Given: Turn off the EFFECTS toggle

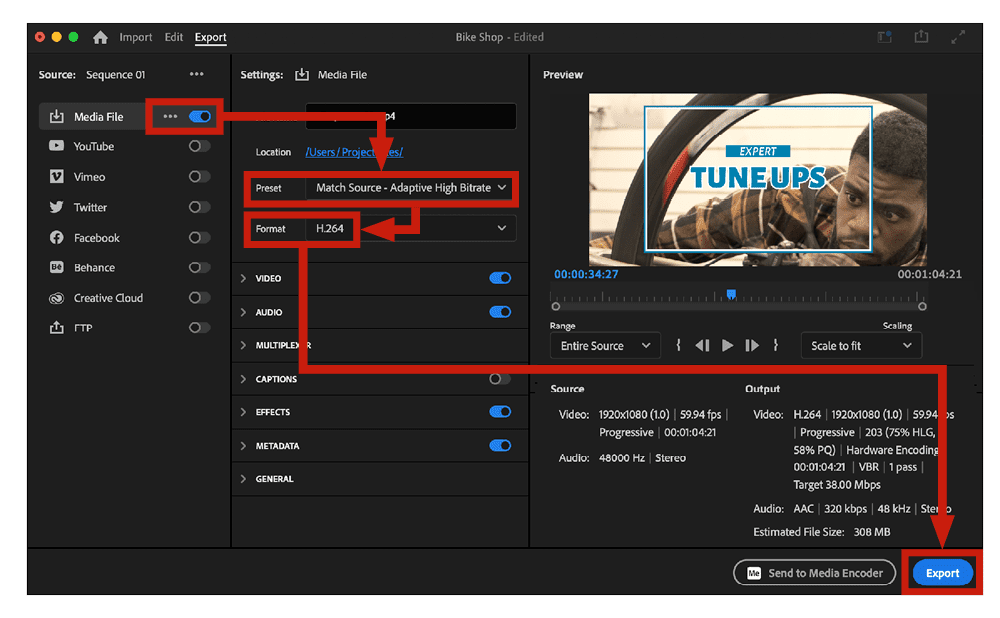Looking at the screenshot, I should click(500, 411).
